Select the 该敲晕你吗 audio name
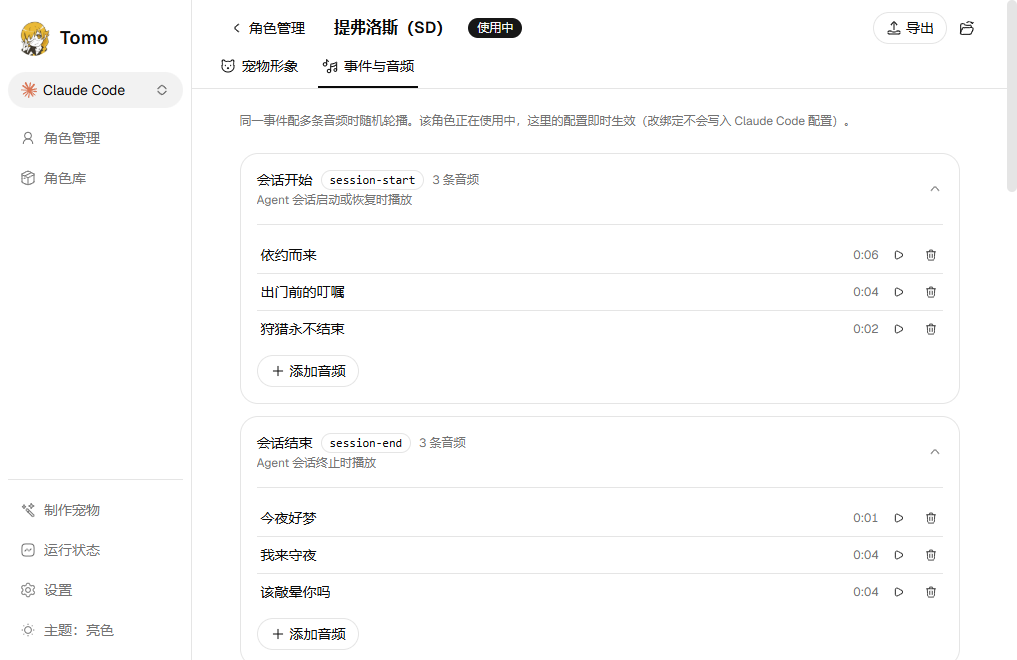This screenshot has height=660, width=1017. [295, 592]
